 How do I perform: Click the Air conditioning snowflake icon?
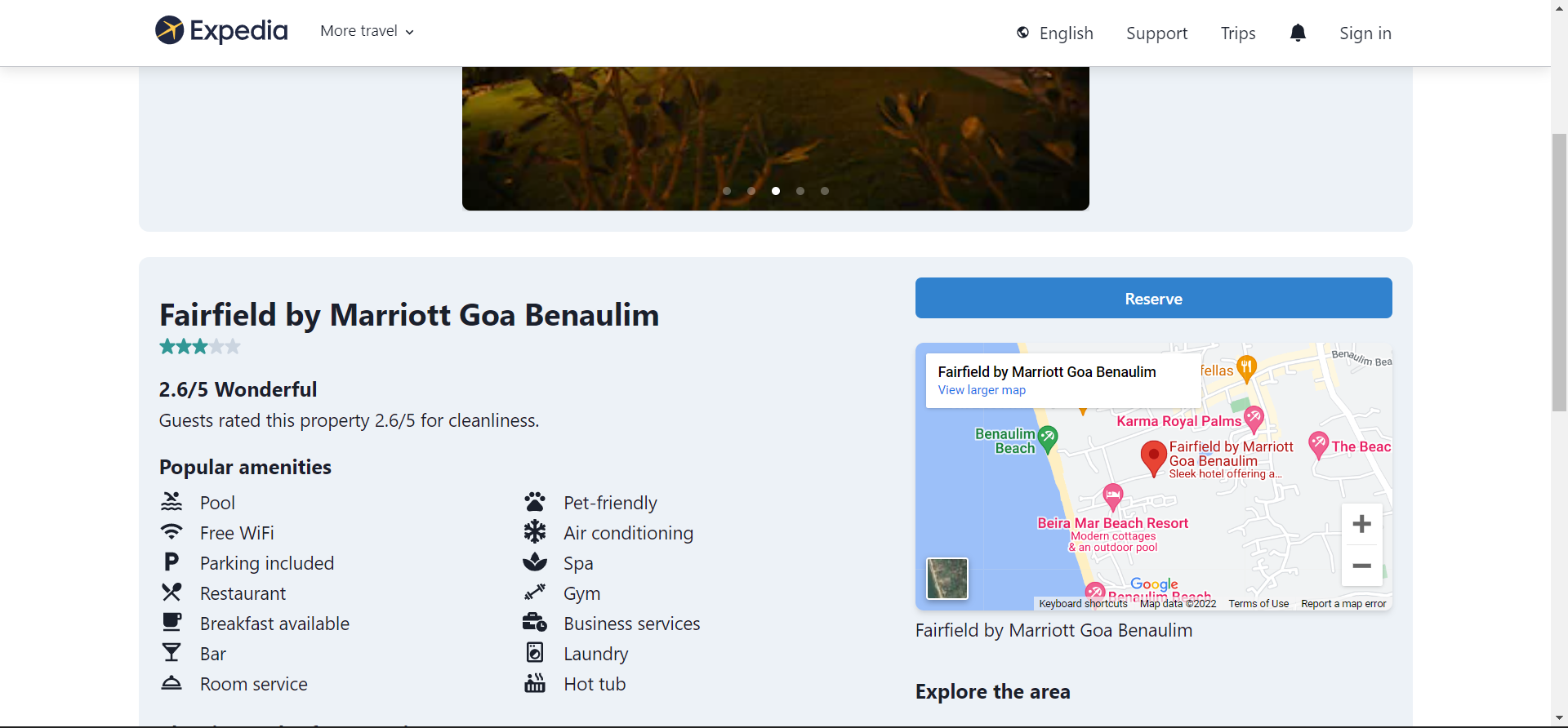535,532
